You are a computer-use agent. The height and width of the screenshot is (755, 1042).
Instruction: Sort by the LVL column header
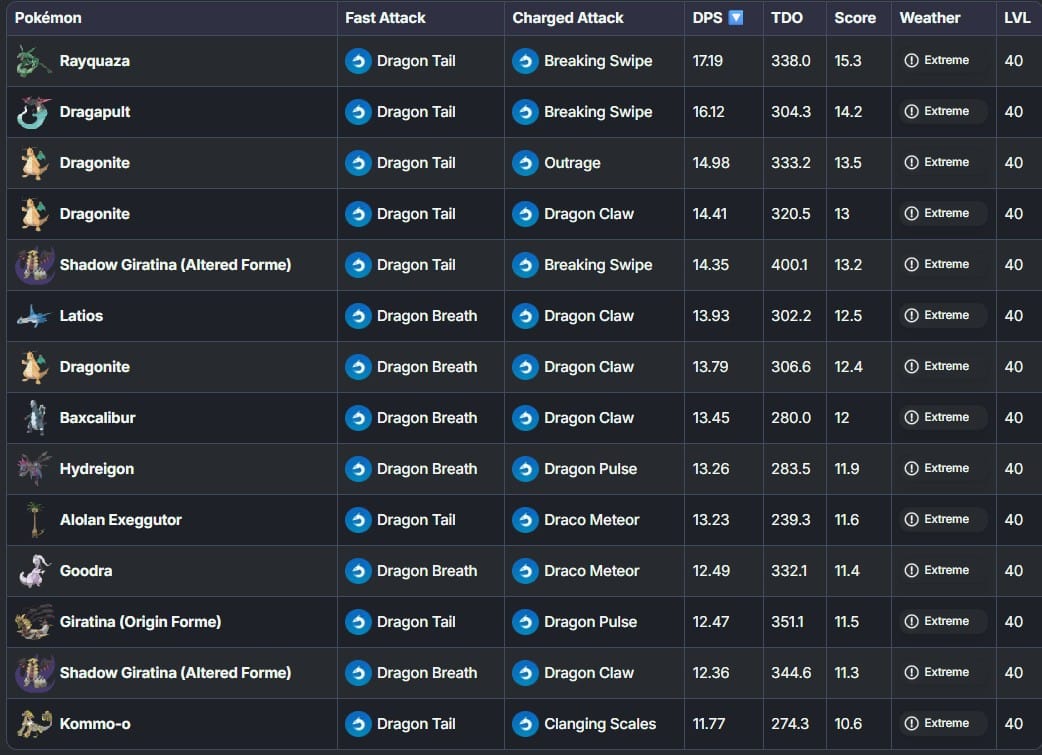pyautogui.click(x=1017, y=18)
